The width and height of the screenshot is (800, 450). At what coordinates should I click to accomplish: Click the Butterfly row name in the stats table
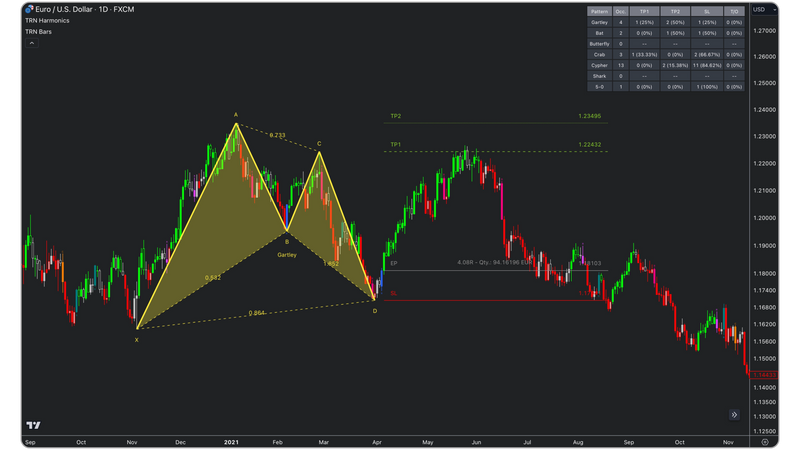(599, 44)
